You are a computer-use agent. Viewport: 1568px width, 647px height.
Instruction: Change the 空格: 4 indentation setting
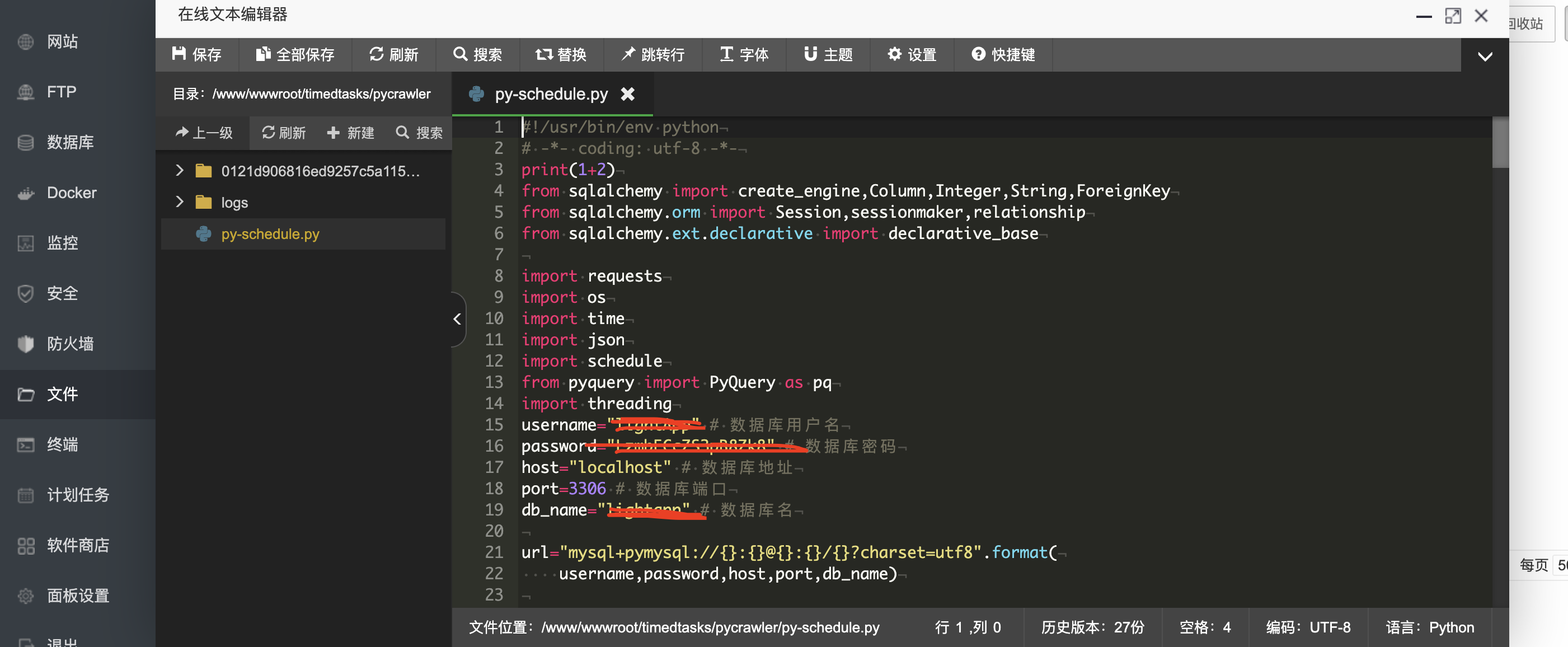tap(1205, 627)
